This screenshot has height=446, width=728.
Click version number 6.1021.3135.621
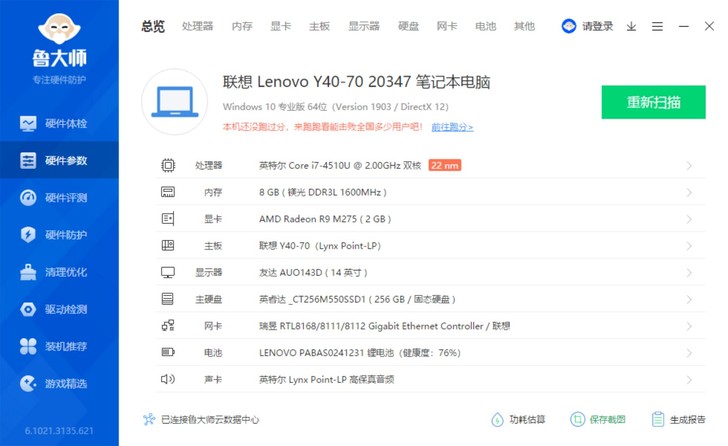59,431
